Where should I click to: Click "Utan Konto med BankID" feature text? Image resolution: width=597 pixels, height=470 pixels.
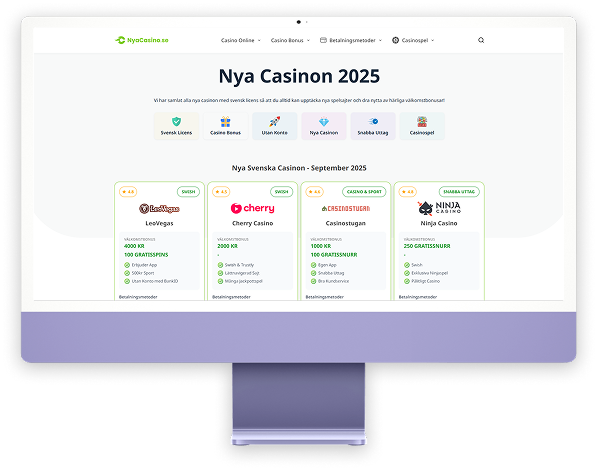pyautogui.click(x=155, y=281)
